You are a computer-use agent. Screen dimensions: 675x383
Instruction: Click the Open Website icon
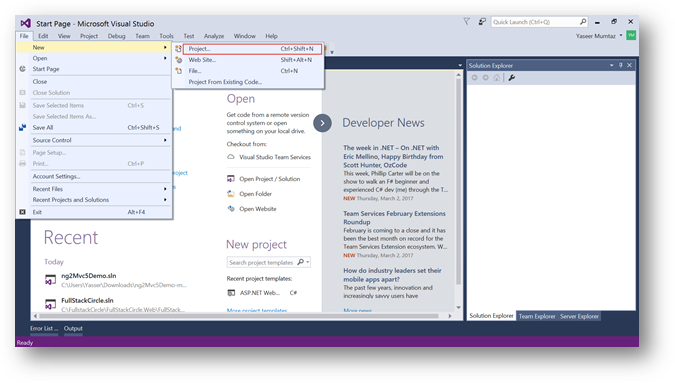[231, 209]
